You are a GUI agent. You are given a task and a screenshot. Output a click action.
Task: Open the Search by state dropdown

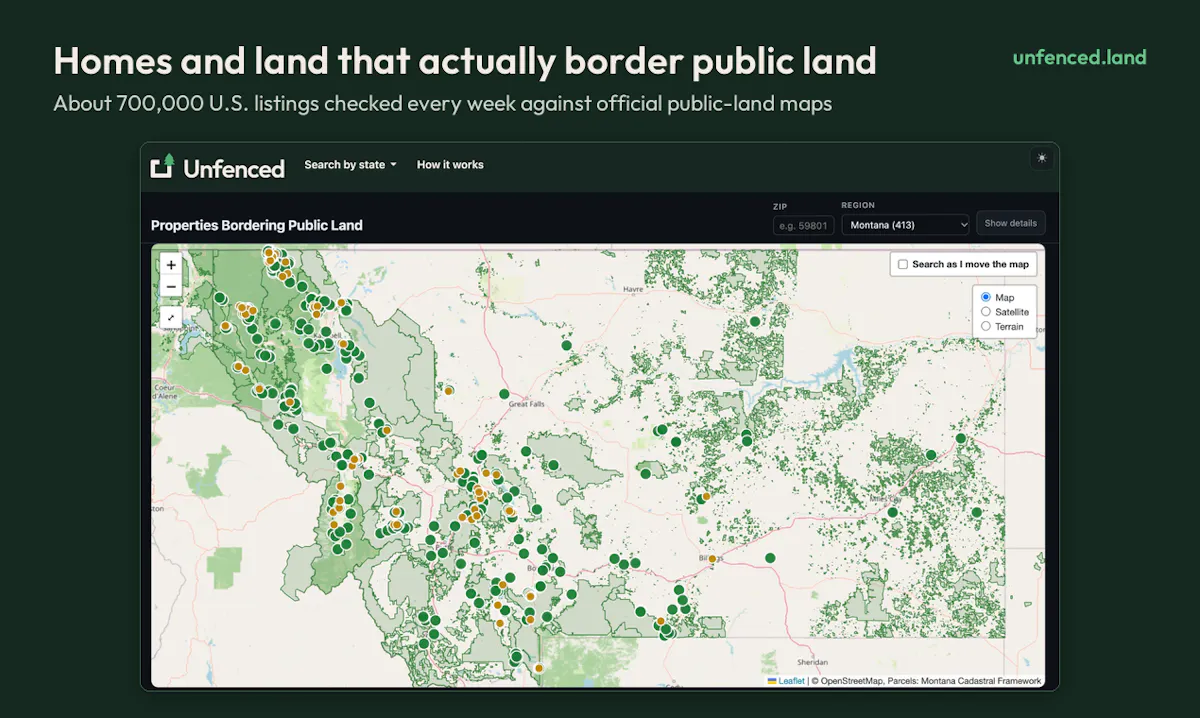coord(350,165)
